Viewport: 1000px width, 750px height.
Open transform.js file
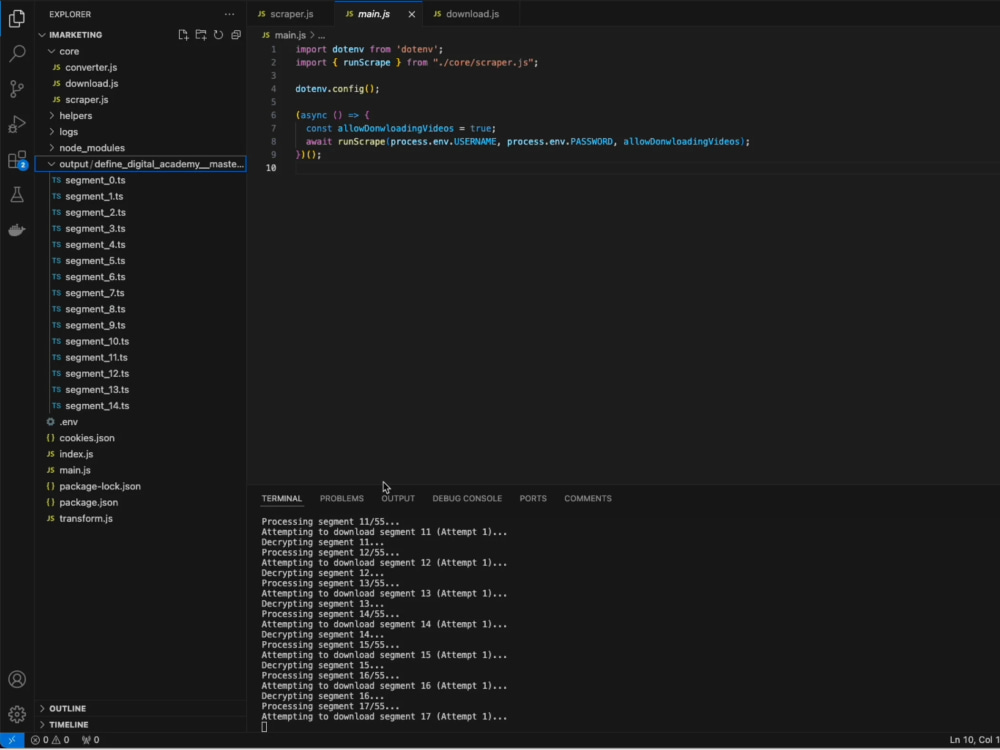click(140, 518)
